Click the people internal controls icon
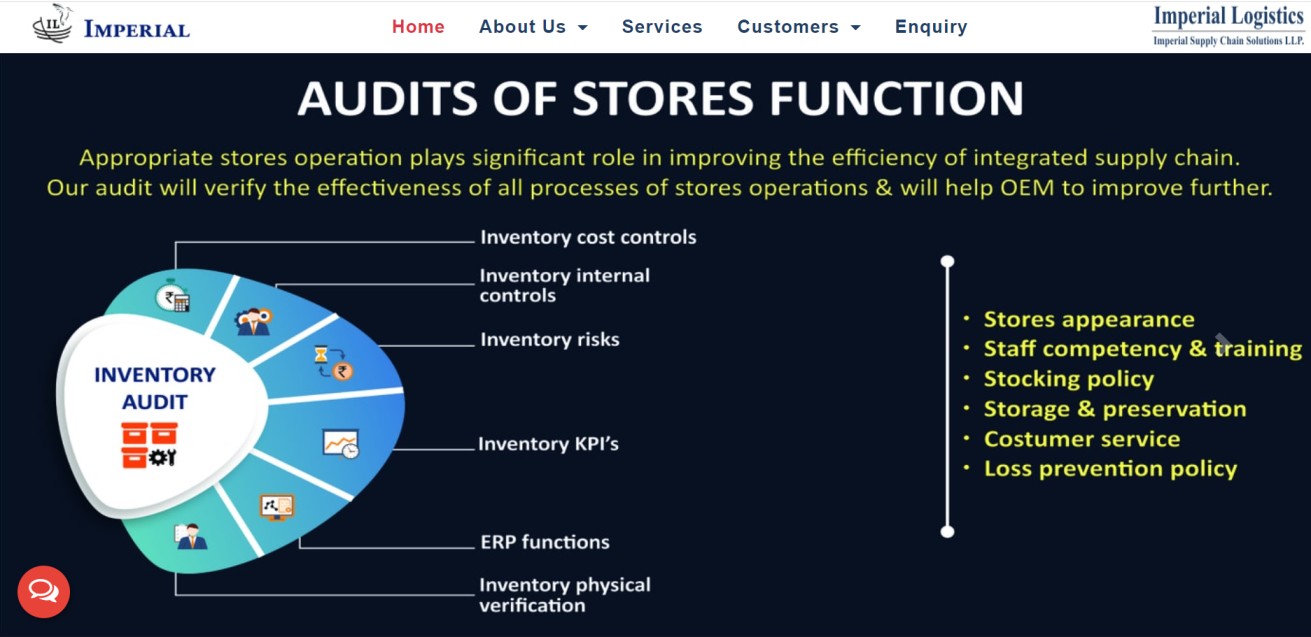This screenshot has height=637, width=1311. 252,321
